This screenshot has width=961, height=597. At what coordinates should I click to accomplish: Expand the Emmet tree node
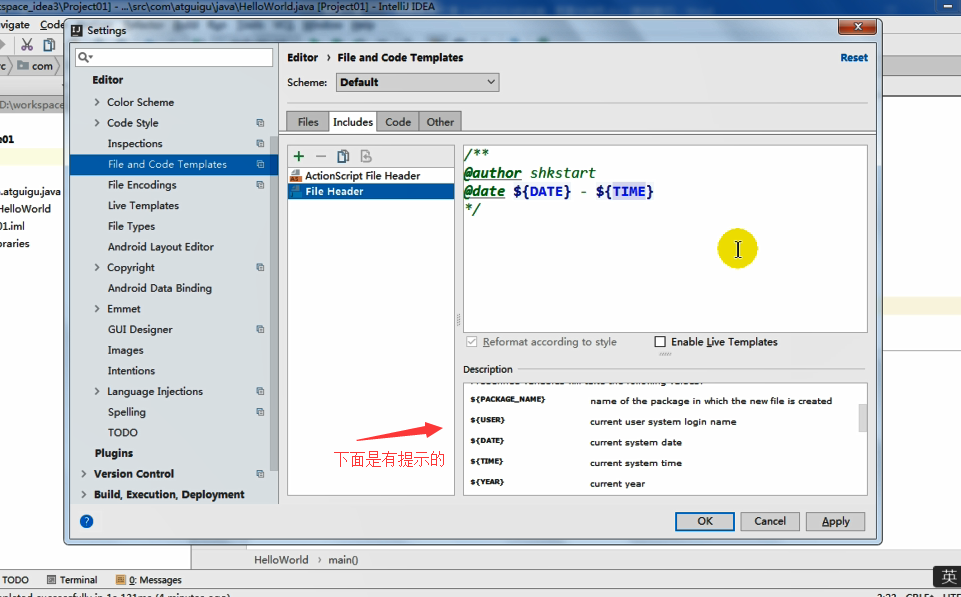click(x=97, y=309)
